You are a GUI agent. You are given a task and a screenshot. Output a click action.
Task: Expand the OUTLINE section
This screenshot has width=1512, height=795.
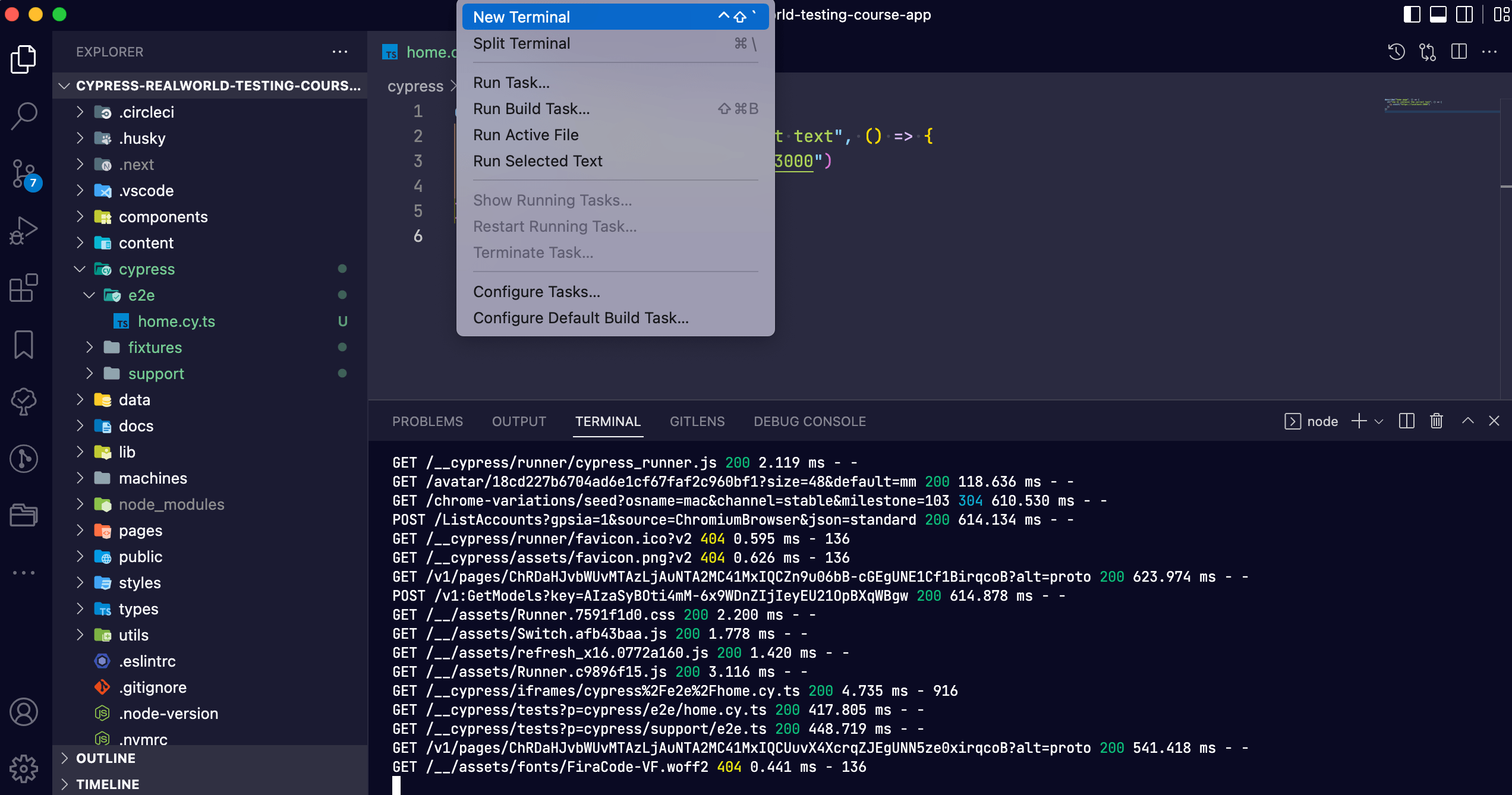(106, 758)
